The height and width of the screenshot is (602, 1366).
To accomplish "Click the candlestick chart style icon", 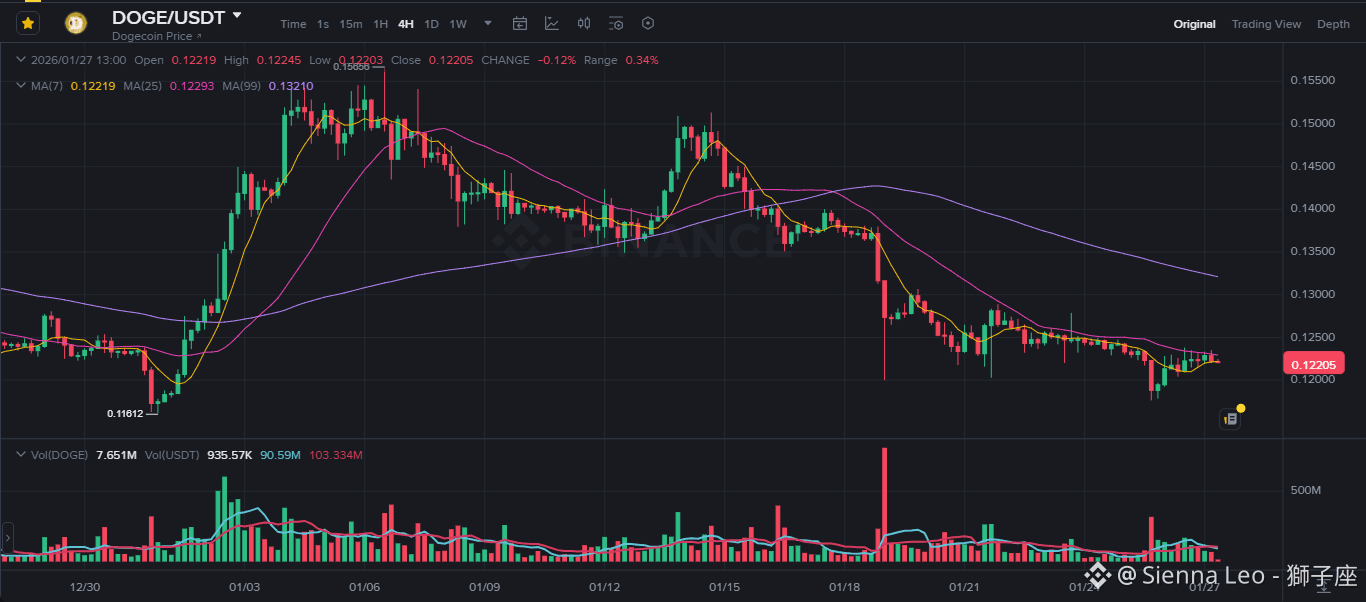I will pyautogui.click(x=584, y=23).
